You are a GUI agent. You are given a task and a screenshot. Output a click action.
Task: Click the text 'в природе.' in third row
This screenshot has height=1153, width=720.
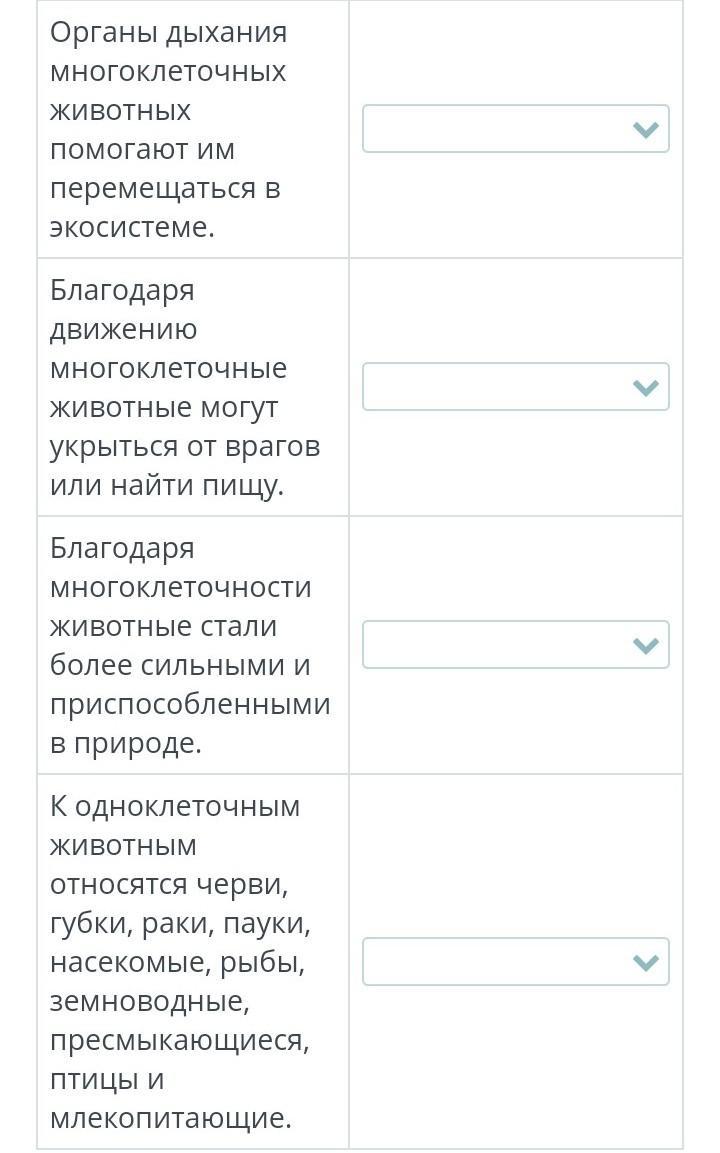click(126, 743)
